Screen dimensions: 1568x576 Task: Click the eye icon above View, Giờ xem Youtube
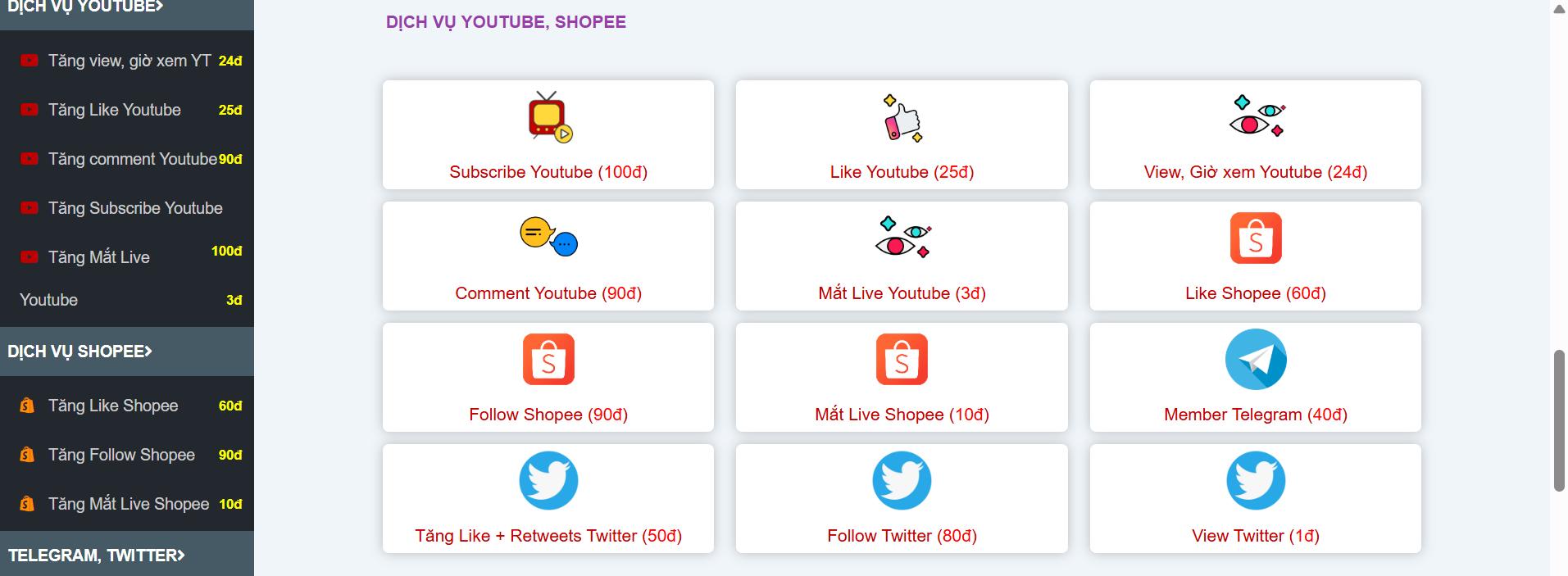(1256, 116)
